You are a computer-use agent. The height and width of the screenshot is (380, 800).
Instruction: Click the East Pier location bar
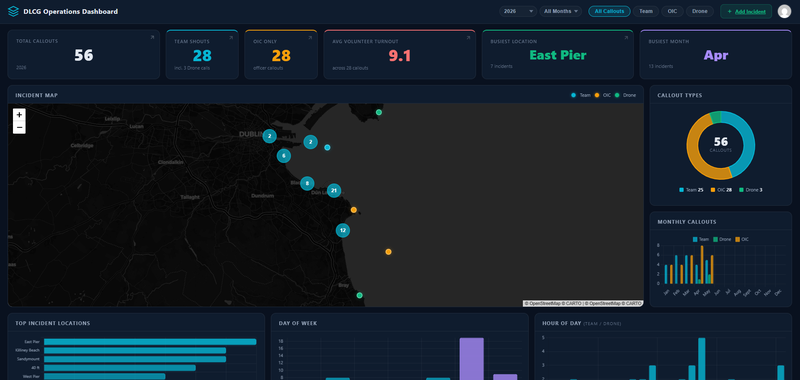150,342
